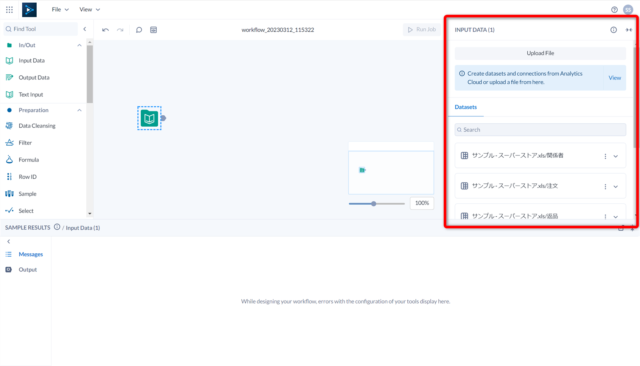This screenshot has height=366, width=640.
Task: Click the container toolbar icon
Action: tap(153, 30)
